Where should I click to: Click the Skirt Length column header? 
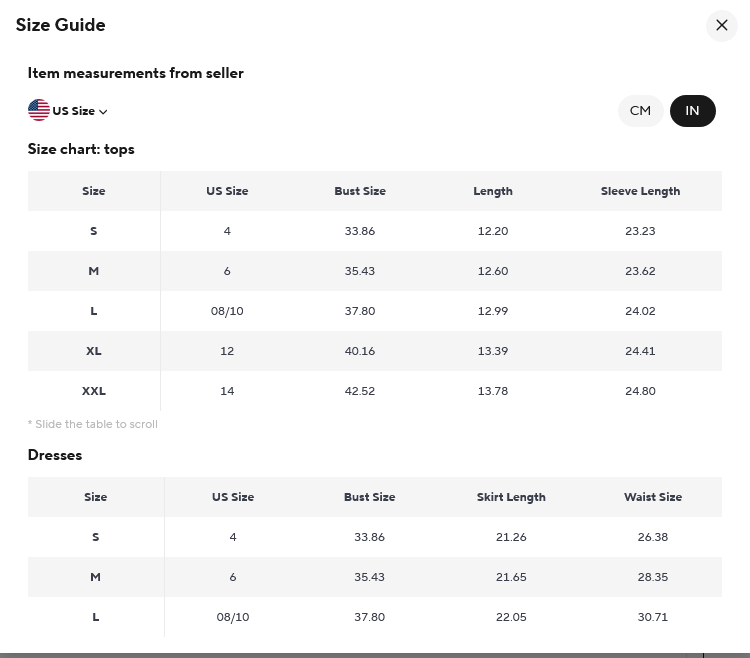[x=511, y=497]
